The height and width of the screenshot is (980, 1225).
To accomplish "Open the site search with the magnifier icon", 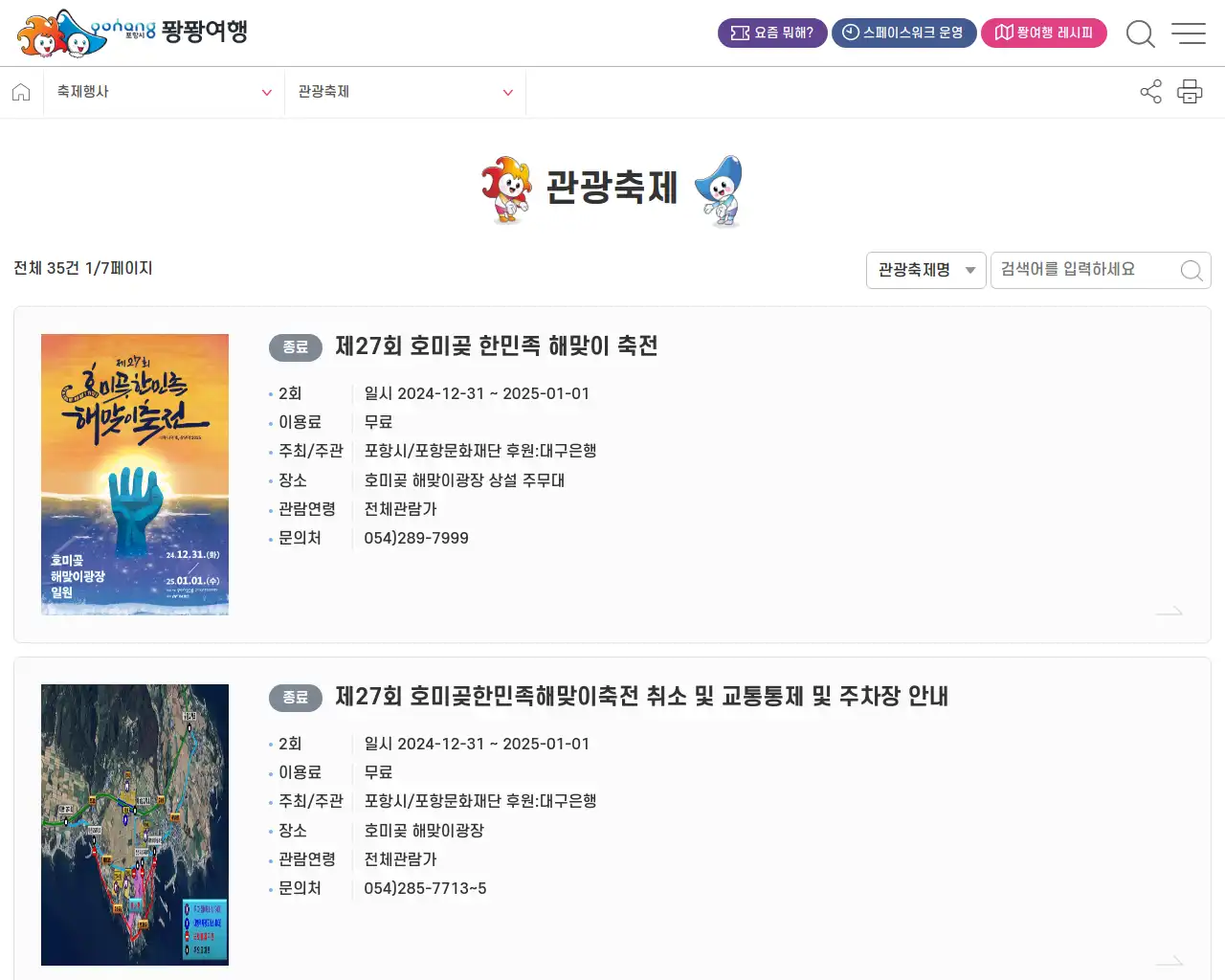I will click(1141, 33).
